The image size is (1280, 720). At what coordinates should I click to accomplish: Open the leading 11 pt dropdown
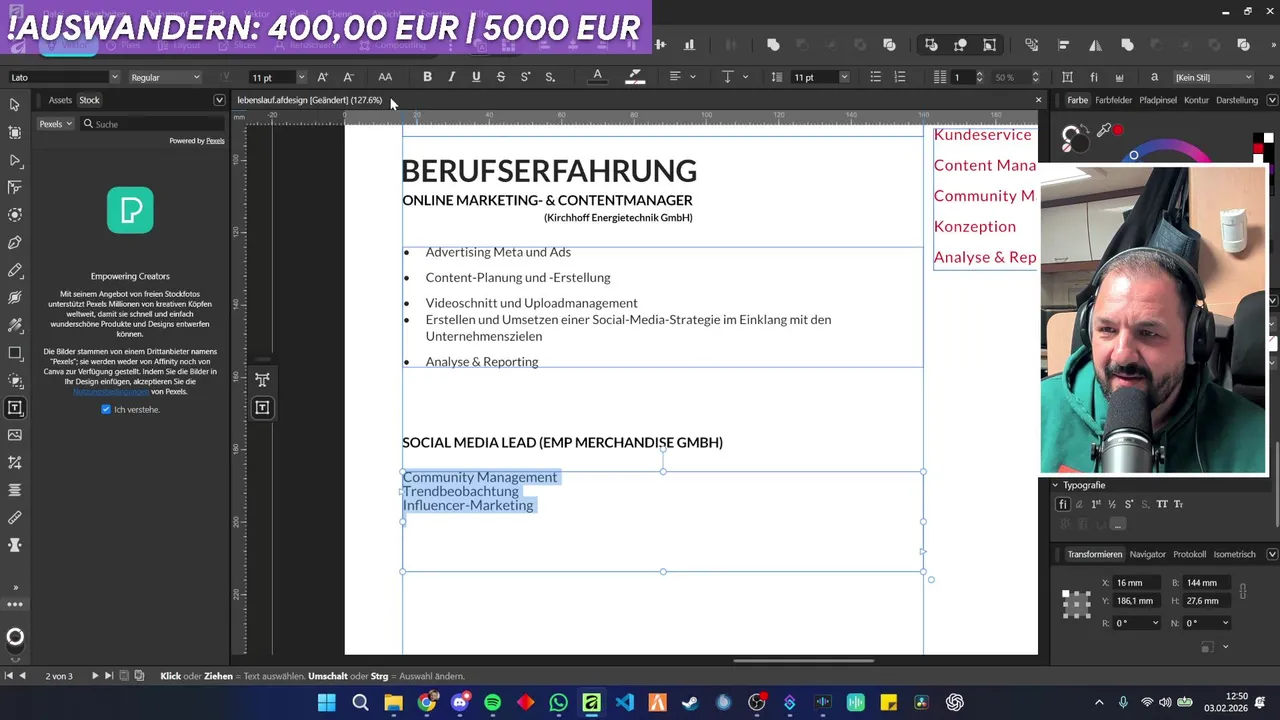pos(844,77)
